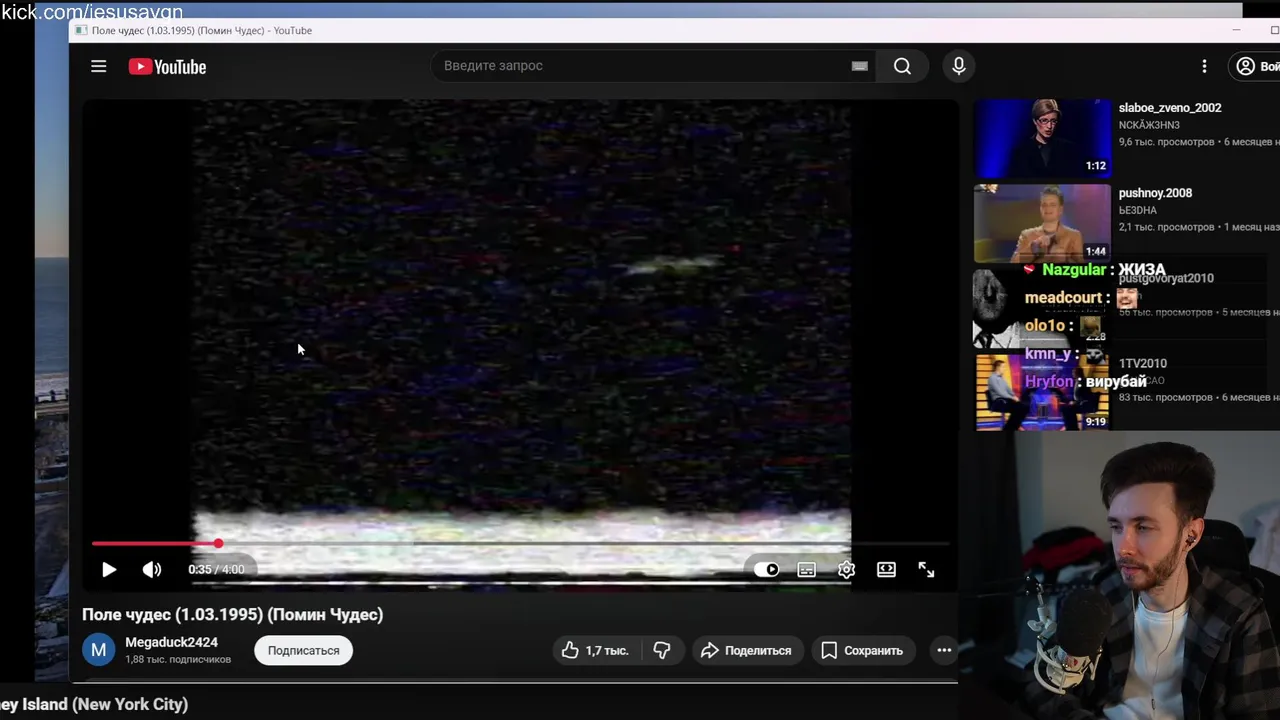The image size is (1280, 720).
Task: Open the player settings gear
Action: (847, 569)
